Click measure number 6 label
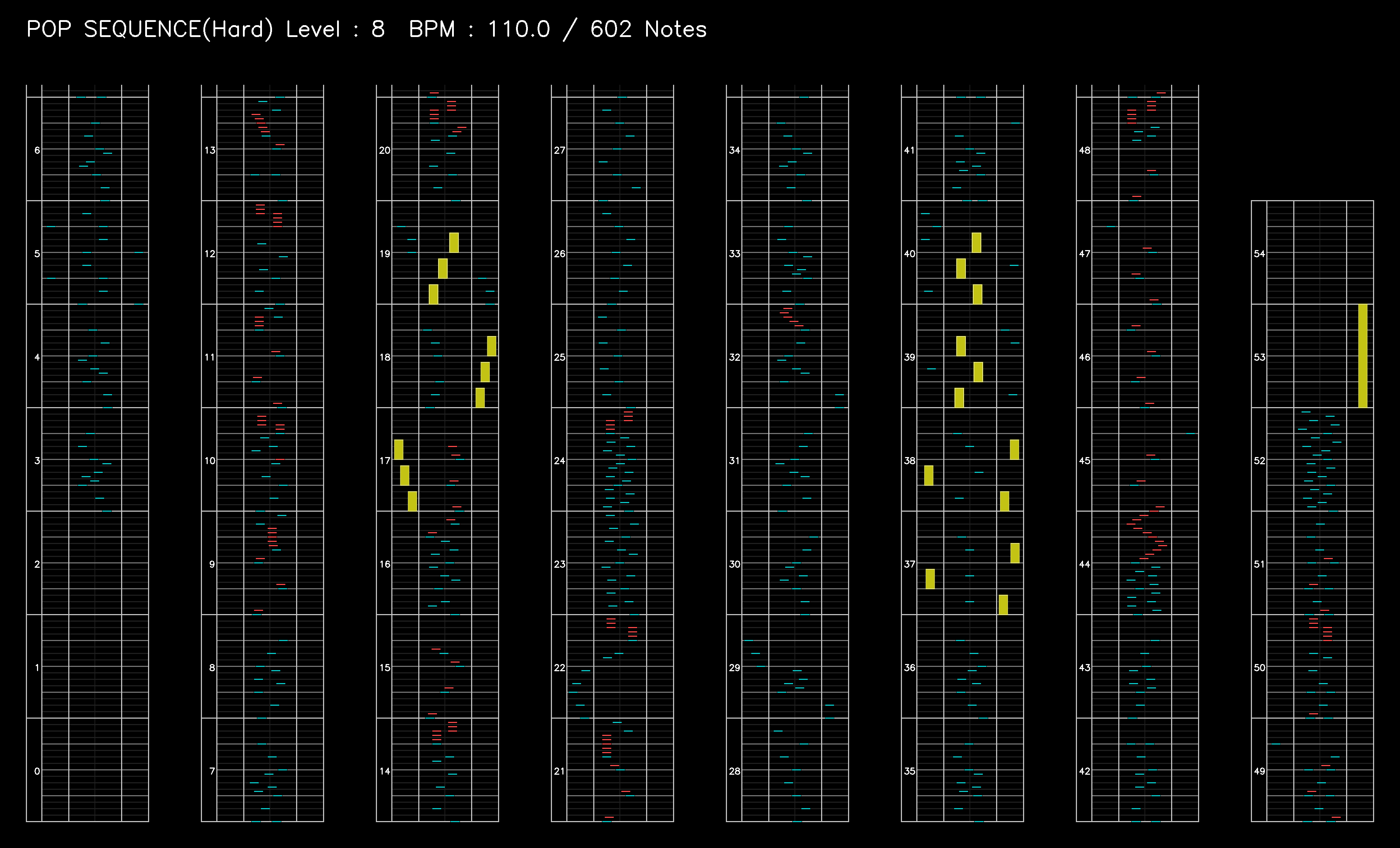Screen dimensions: 1400x848 (x=37, y=150)
